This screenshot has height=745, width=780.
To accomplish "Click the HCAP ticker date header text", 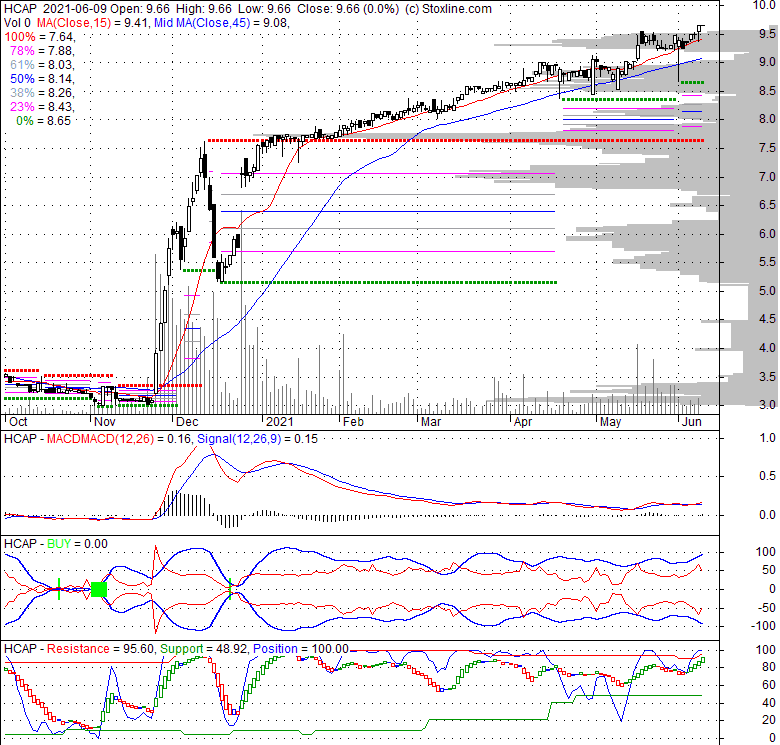I will (x=55, y=9).
